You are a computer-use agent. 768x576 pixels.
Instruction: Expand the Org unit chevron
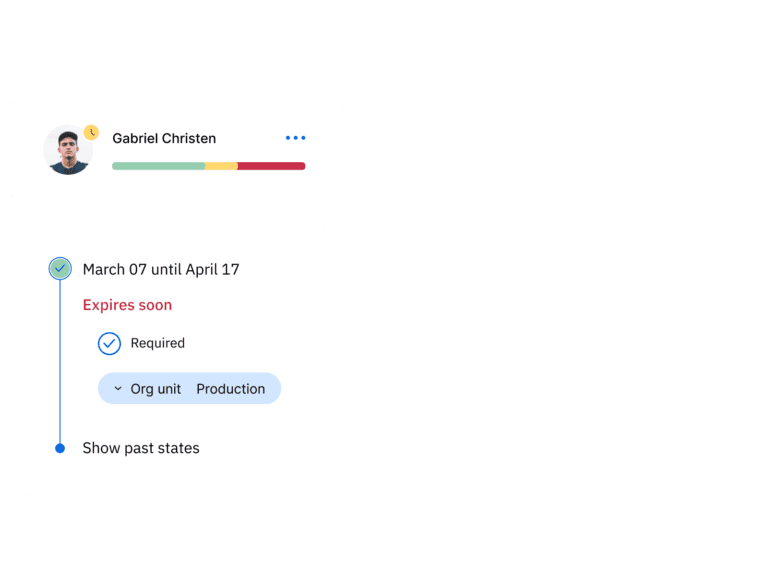[x=118, y=388]
